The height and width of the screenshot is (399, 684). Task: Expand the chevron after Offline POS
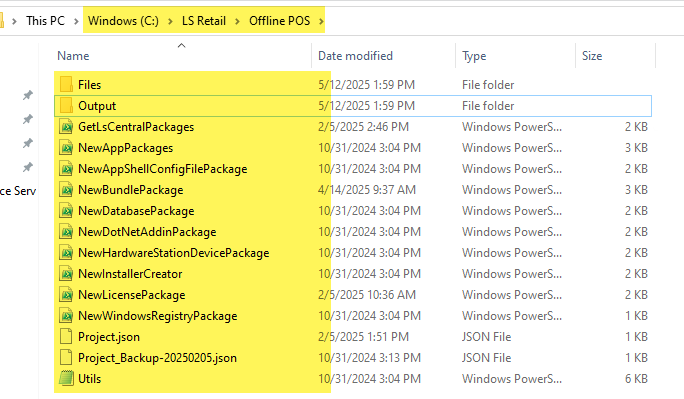pyautogui.click(x=321, y=21)
